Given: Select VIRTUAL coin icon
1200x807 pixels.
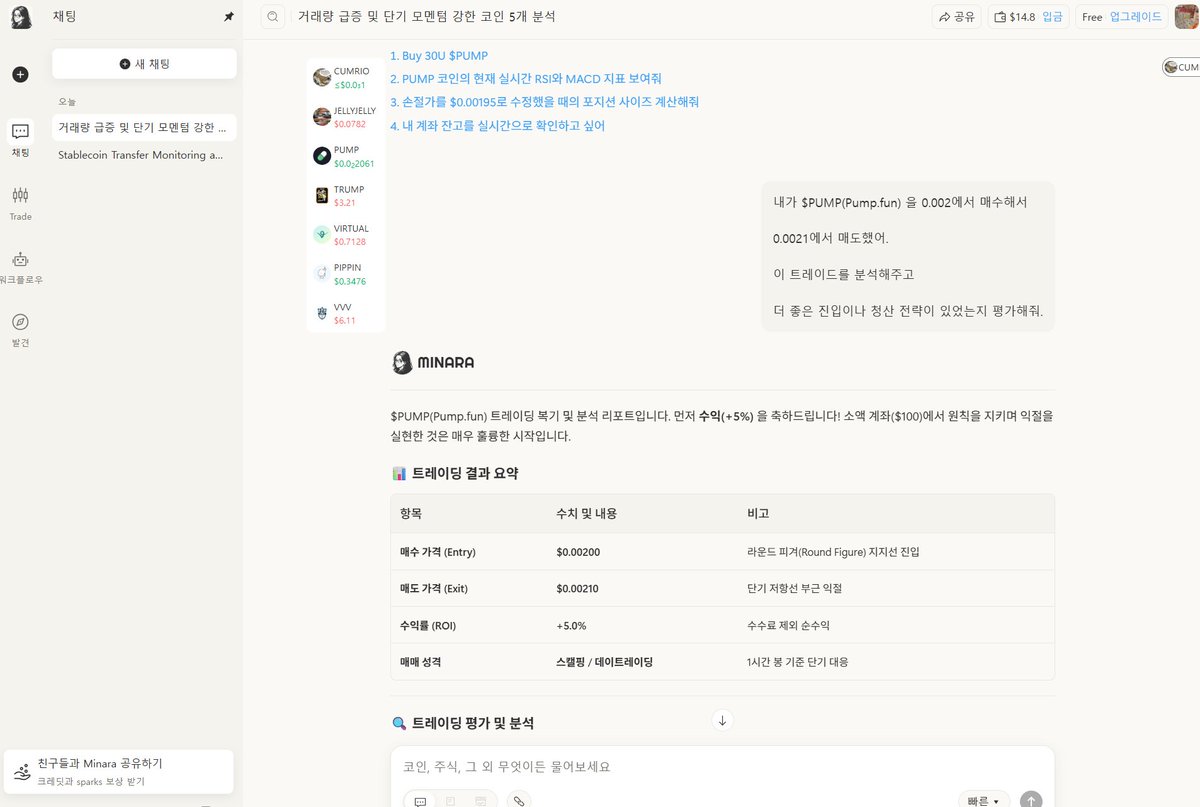Looking at the screenshot, I should [321, 234].
